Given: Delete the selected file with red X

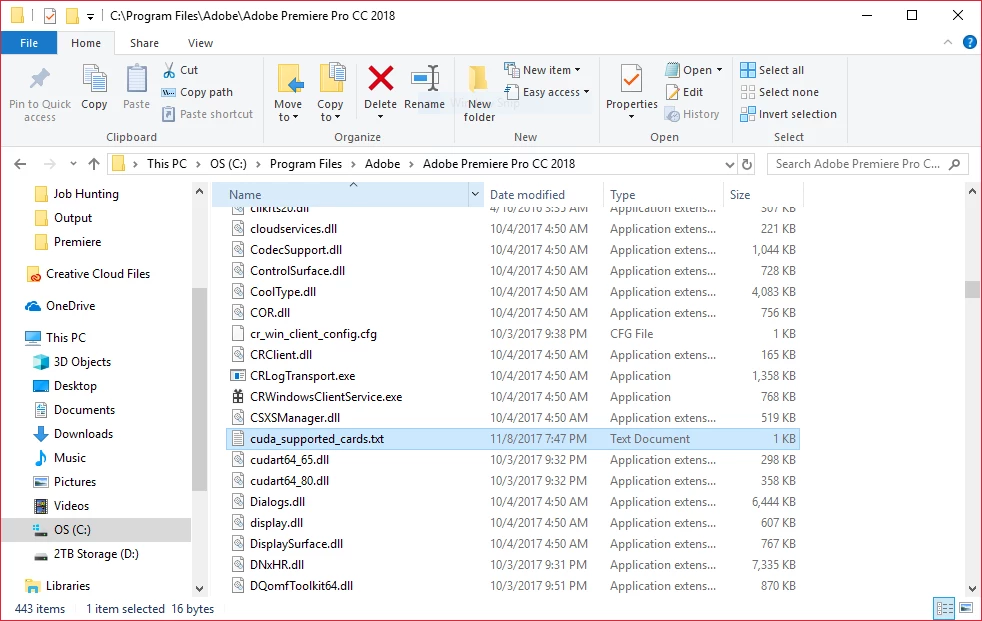Looking at the screenshot, I should pos(381,79).
